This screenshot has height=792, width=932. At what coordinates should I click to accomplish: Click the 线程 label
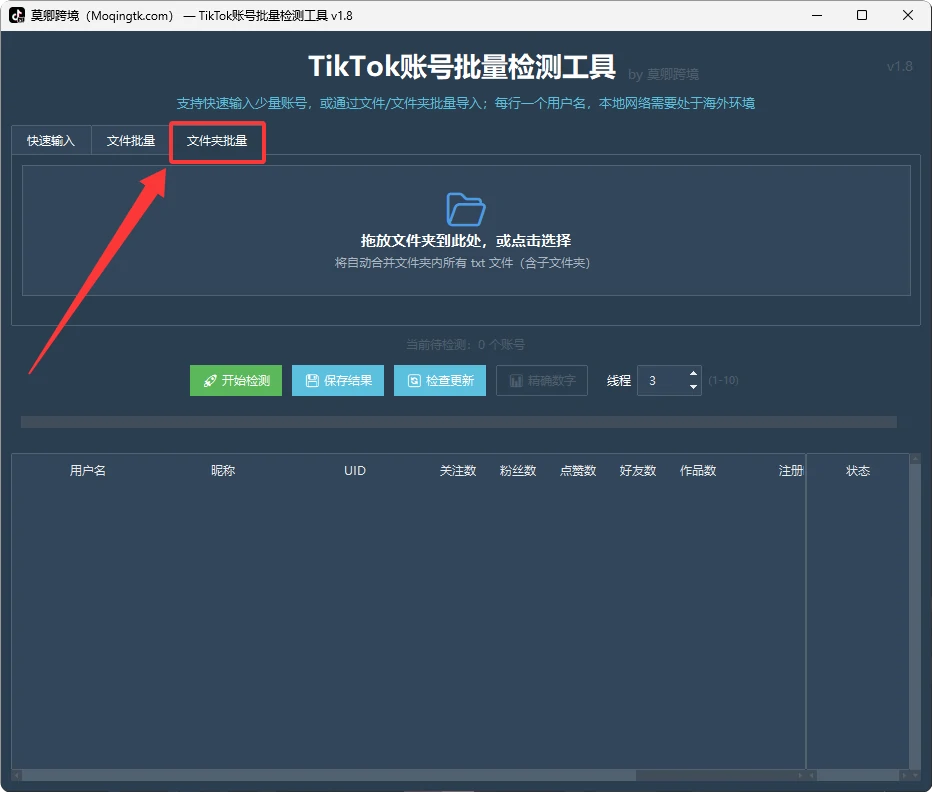[618, 381]
